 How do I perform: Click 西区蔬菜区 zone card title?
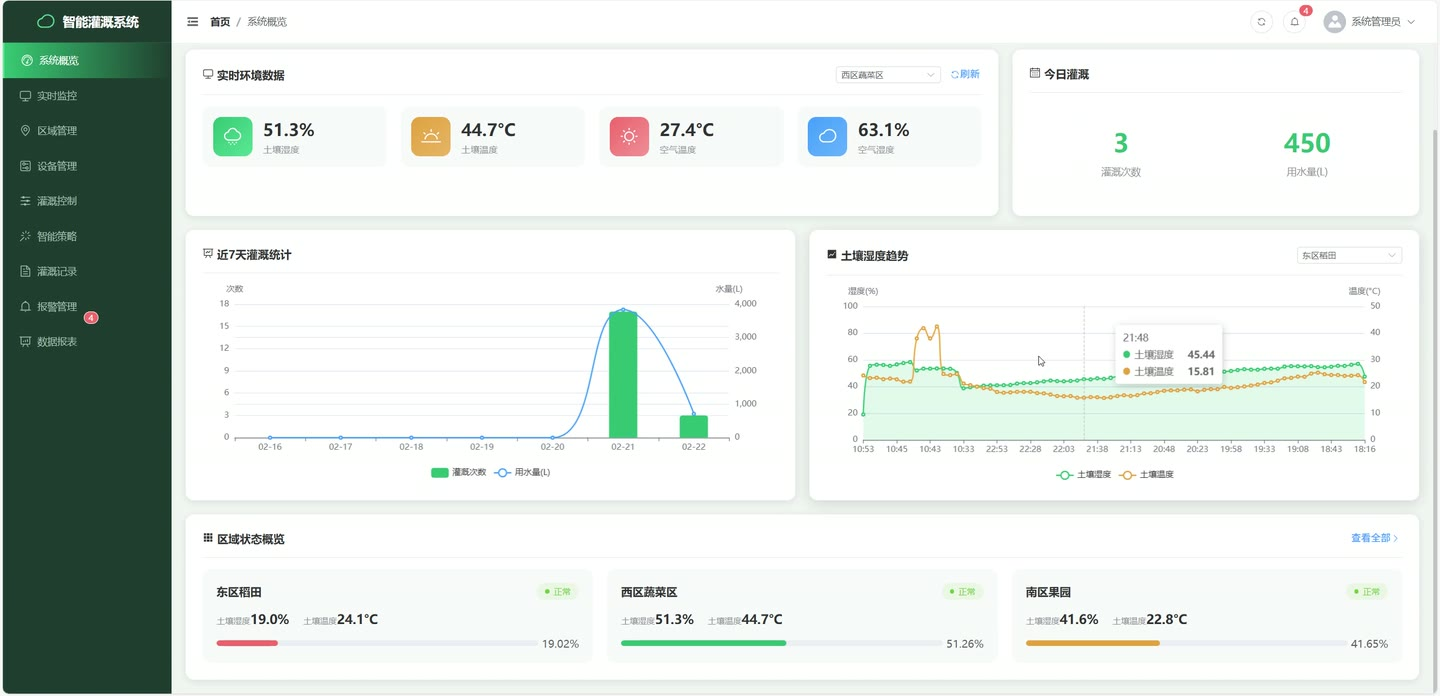pyautogui.click(x=649, y=592)
